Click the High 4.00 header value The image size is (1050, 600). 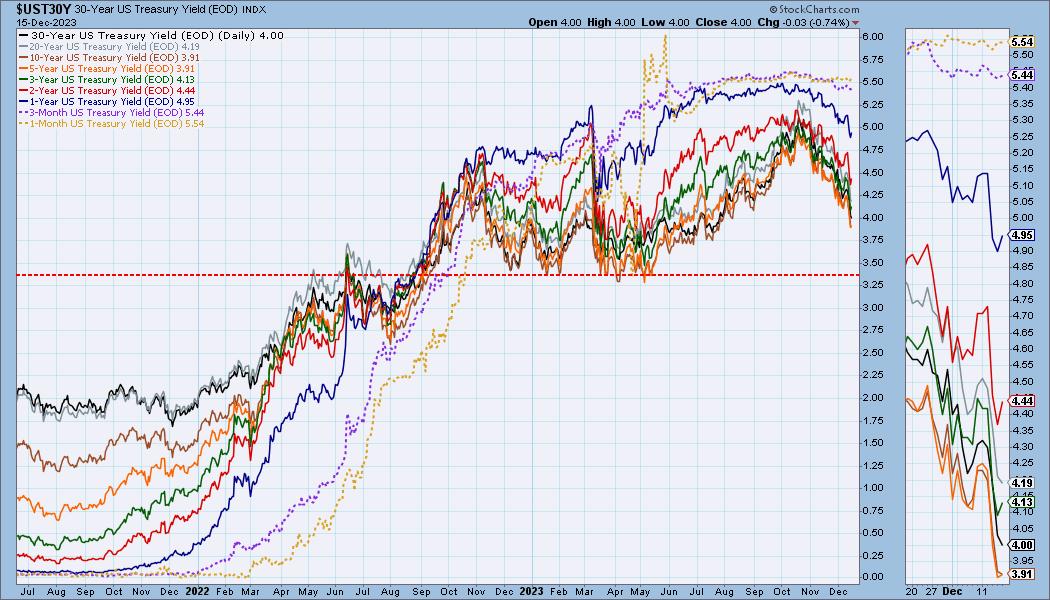611,22
